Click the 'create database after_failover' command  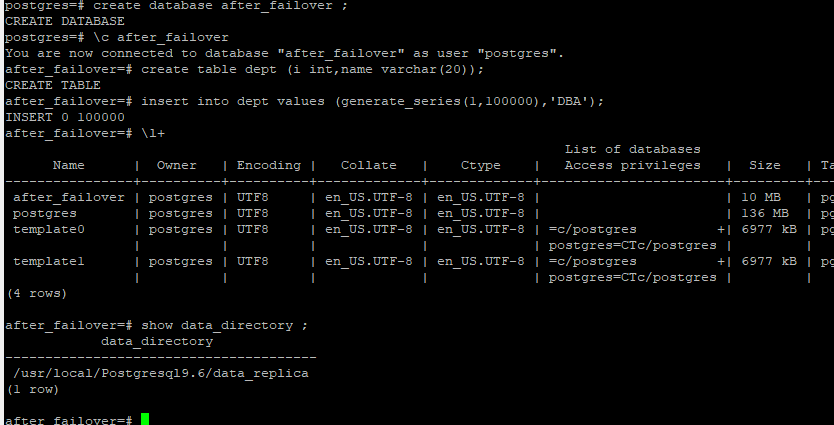click(x=220, y=6)
